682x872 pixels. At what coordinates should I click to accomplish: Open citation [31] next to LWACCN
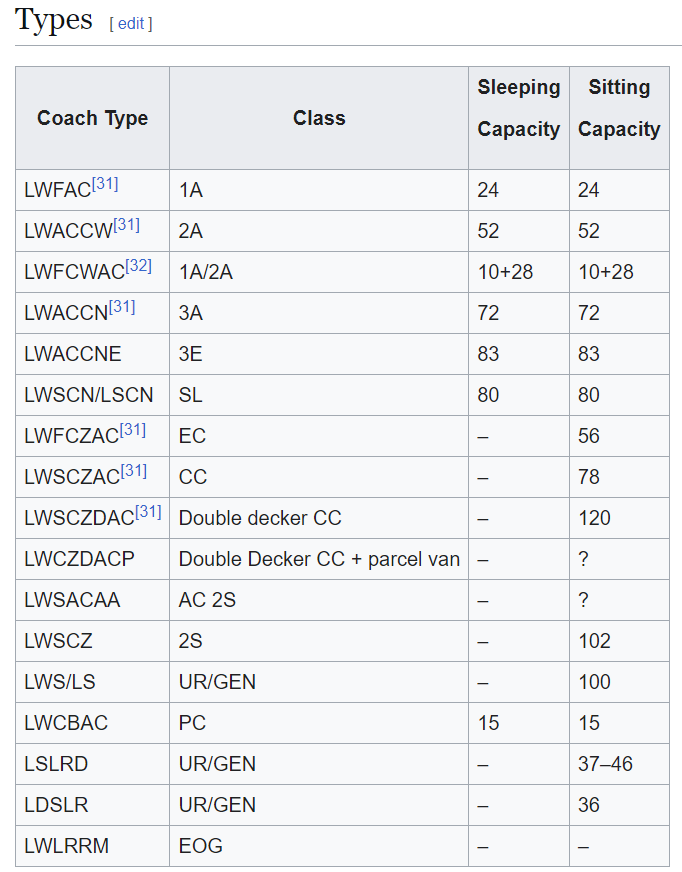[122, 306]
